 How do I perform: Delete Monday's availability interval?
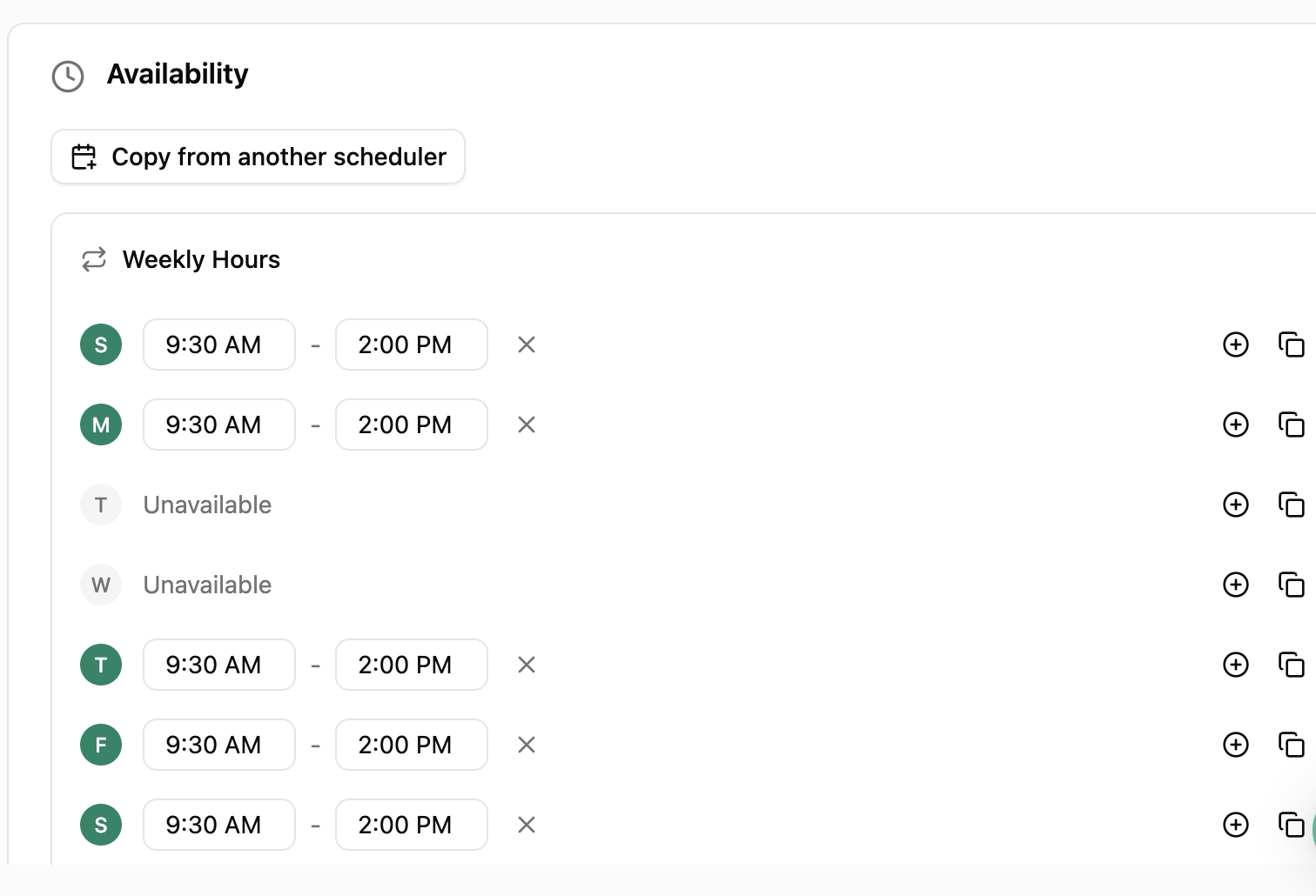tap(526, 425)
